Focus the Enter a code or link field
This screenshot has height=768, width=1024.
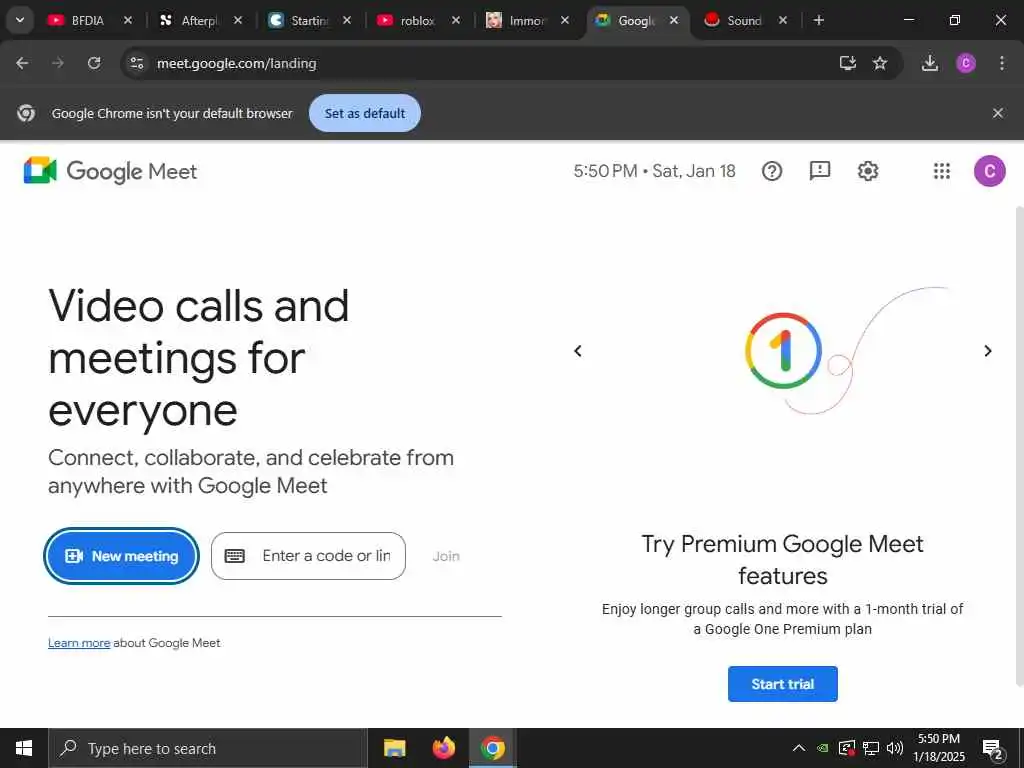click(x=308, y=556)
